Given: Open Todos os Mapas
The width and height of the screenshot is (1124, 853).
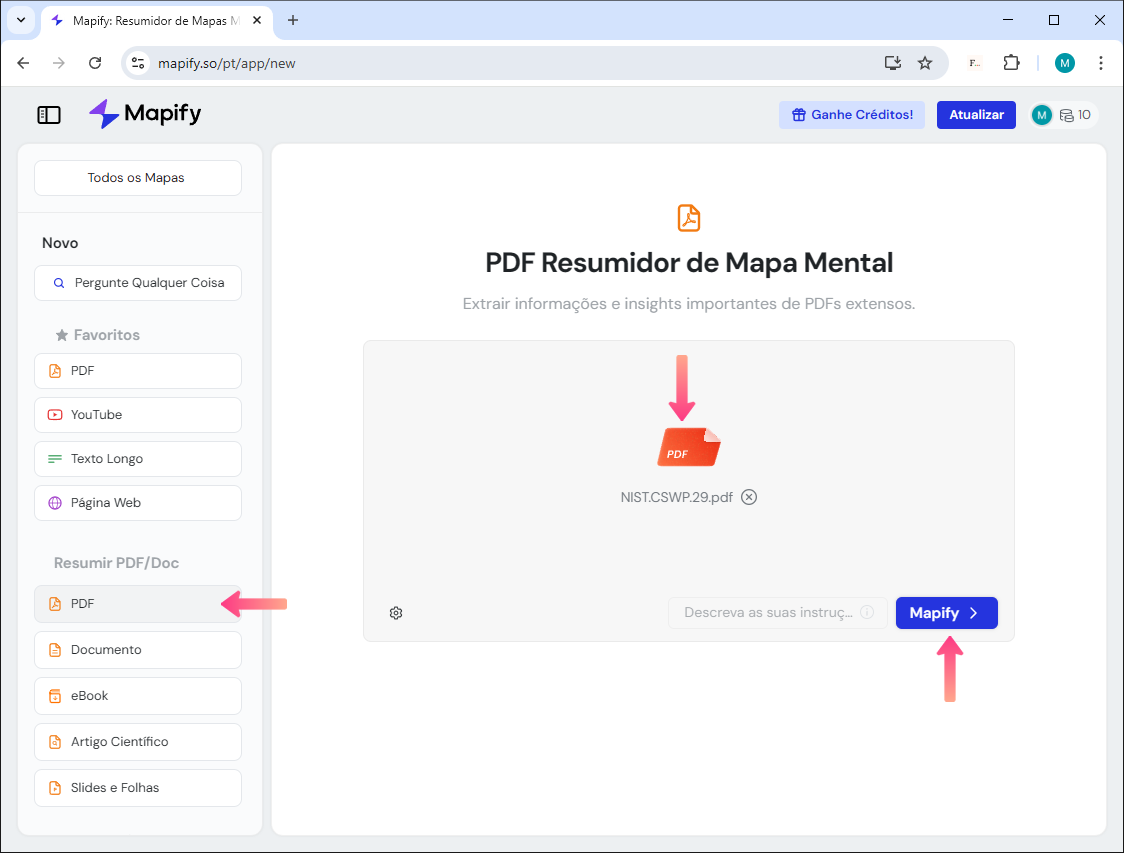Looking at the screenshot, I should [x=138, y=178].
